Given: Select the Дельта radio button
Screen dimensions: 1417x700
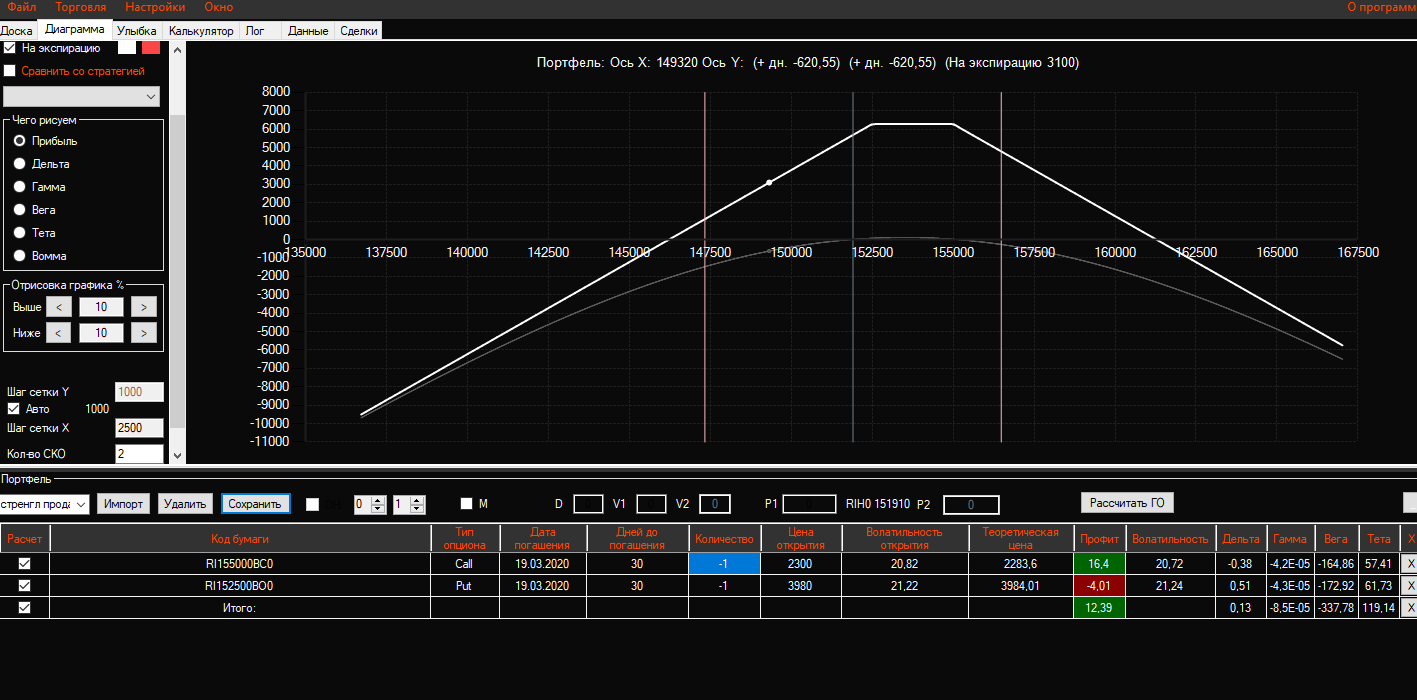Looking at the screenshot, I should click(x=19, y=164).
